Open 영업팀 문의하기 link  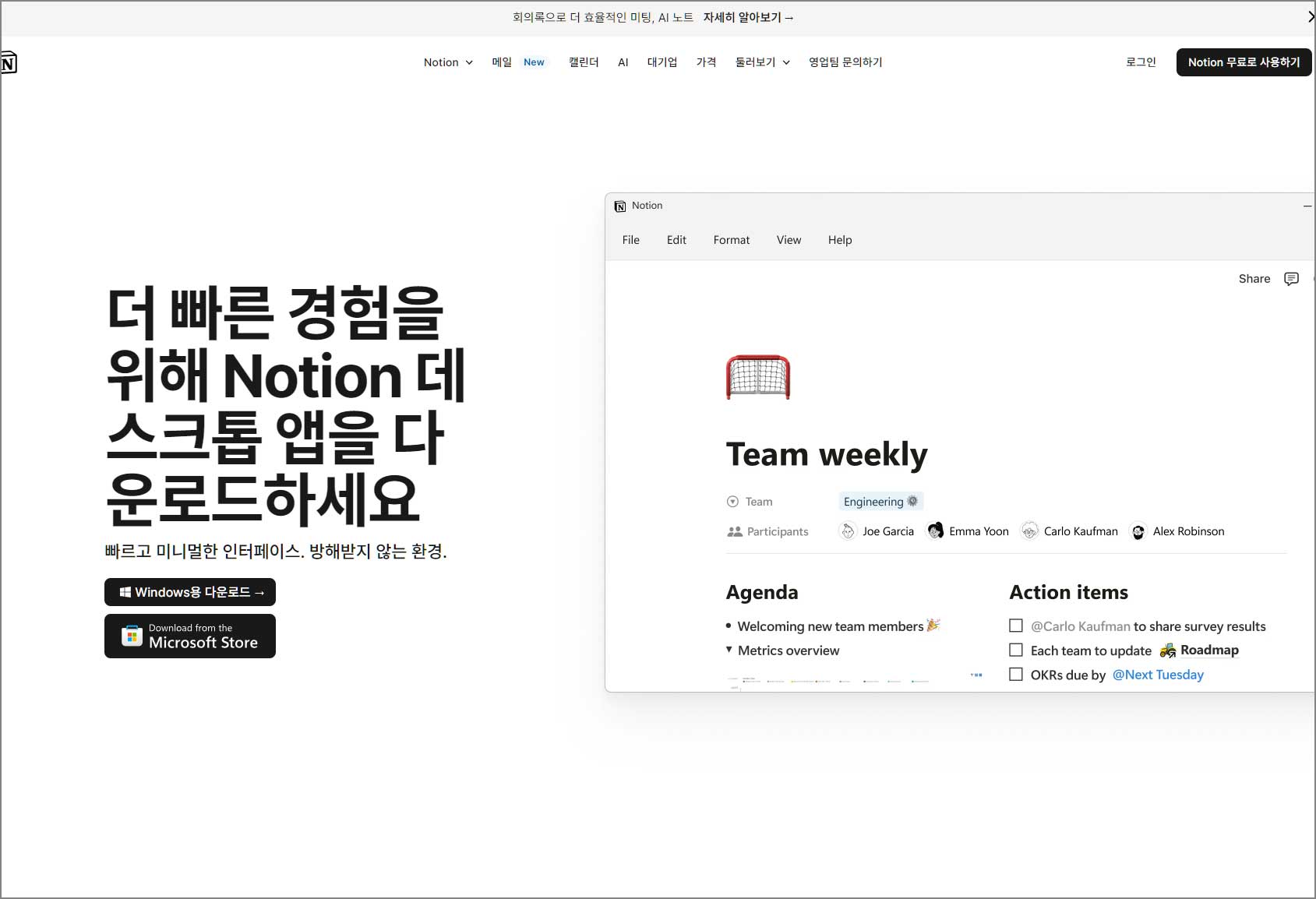tap(845, 62)
